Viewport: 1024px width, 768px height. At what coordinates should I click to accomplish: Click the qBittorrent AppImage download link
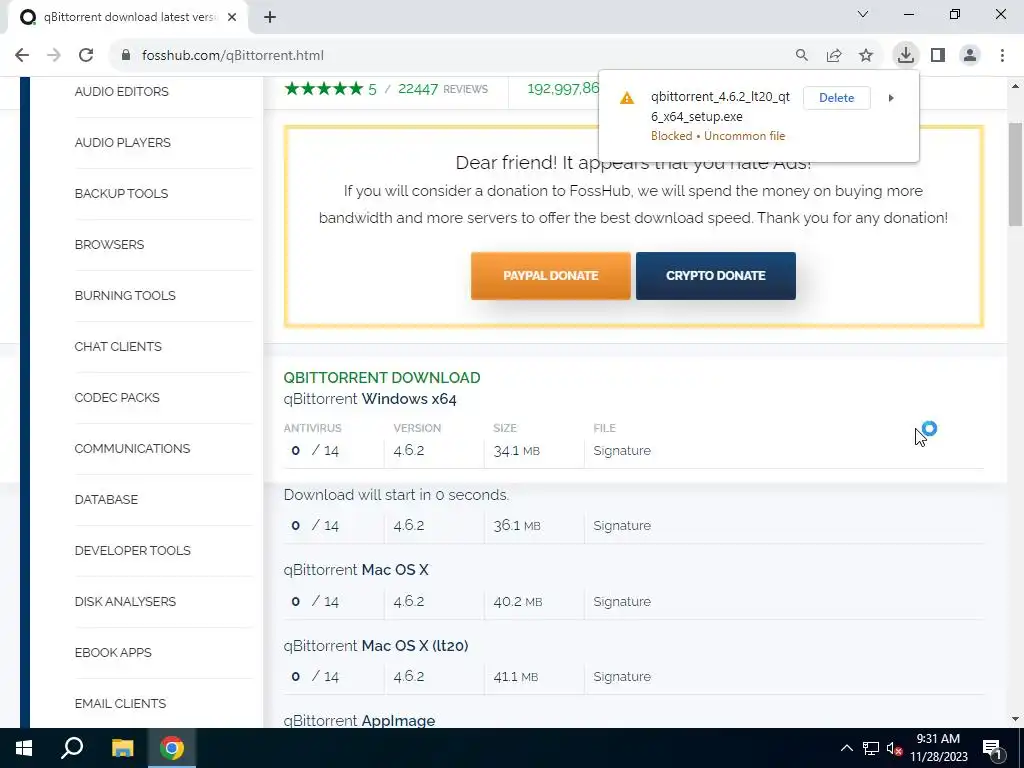[x=359, y=720]
